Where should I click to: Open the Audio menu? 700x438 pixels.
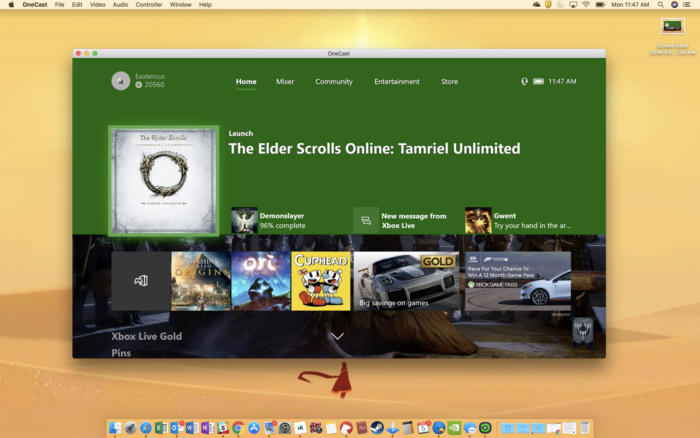tap(120, 4)
